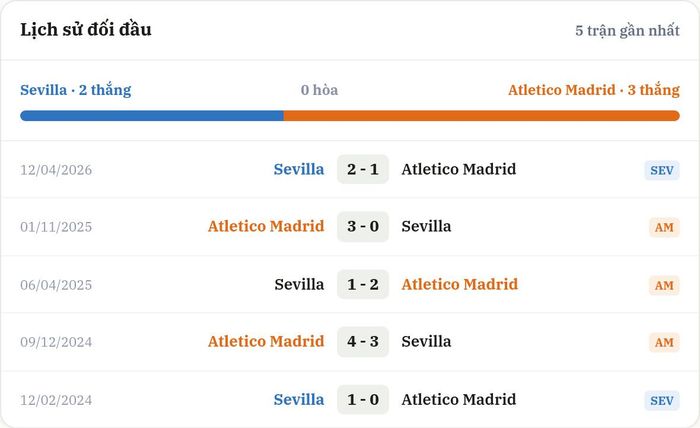Open the 'Lịch sử đối đầu' heading
Image resolution: width=700 pixels, height=428 pixels.
click(86, 29)
